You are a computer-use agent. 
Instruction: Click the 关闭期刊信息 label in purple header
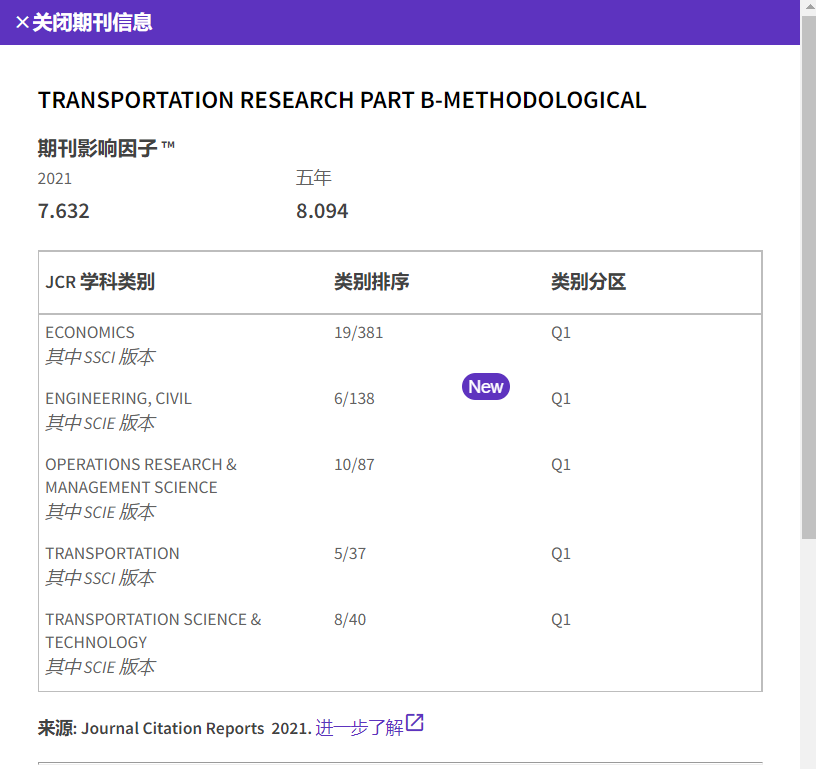tap(92, 22)
